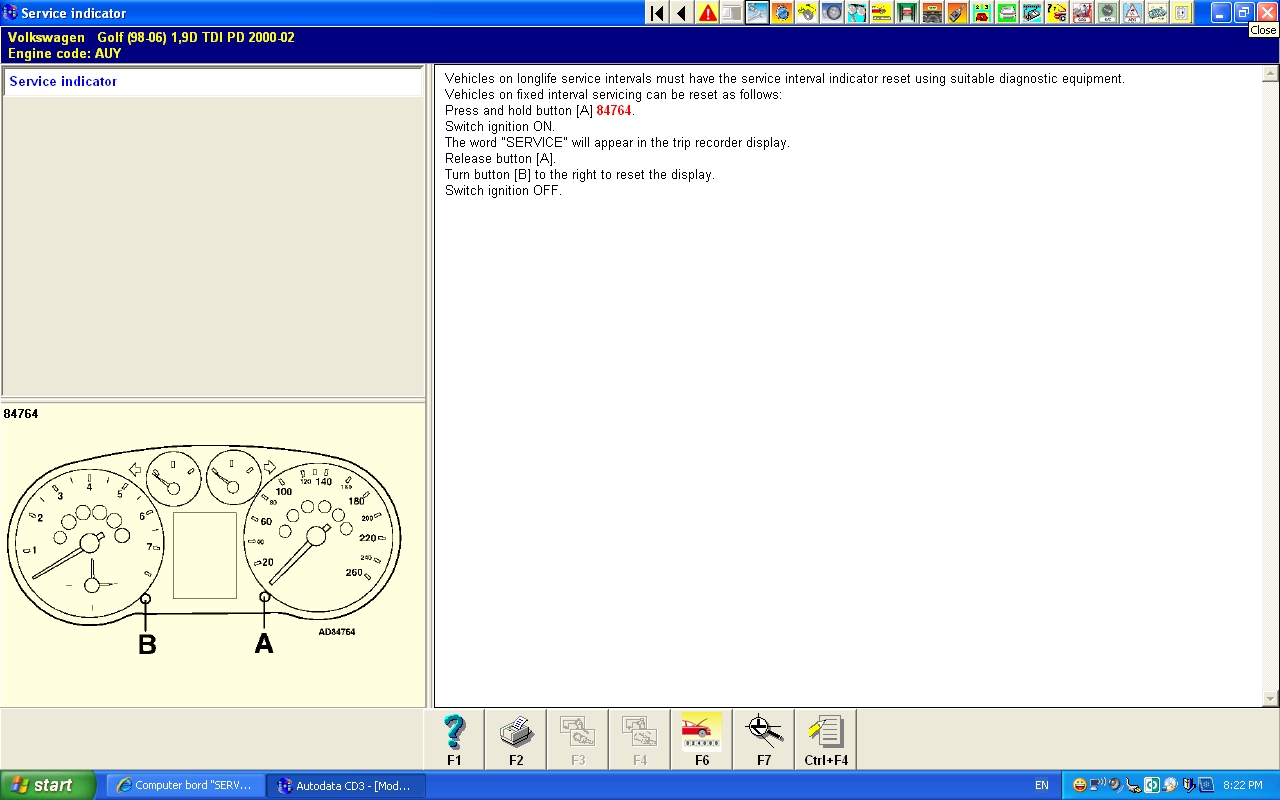Click the red 84764 illustration reference link
The width and height of the screenshot is (1280, 800).
coord(614,111)
